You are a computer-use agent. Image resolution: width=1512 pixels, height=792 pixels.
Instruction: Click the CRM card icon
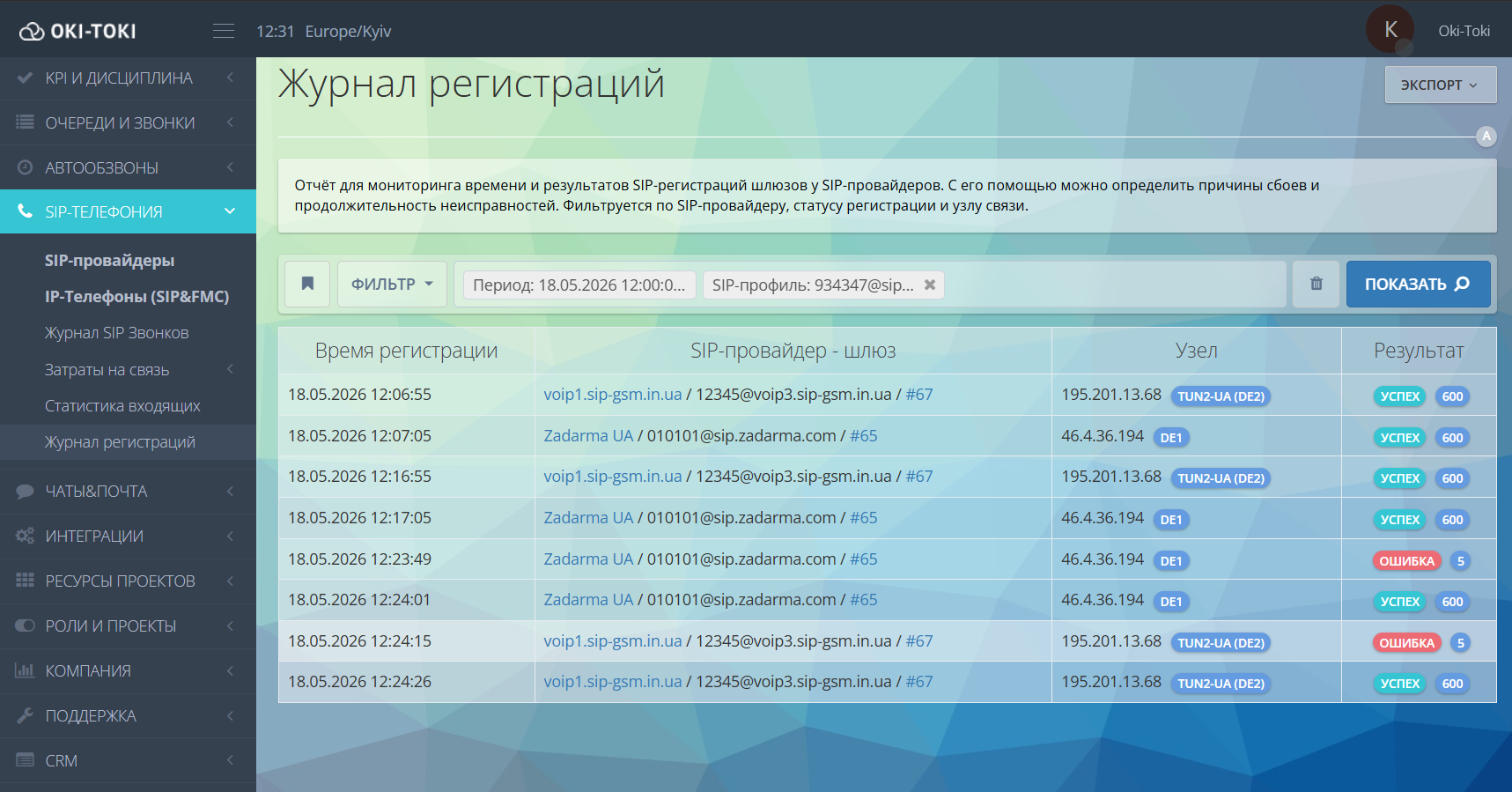point(25,759)
